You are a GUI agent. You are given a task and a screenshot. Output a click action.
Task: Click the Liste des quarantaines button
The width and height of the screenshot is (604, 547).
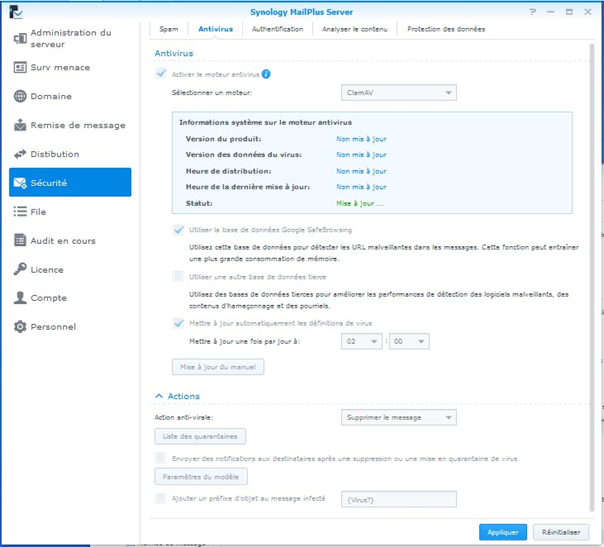pos(200,437)
